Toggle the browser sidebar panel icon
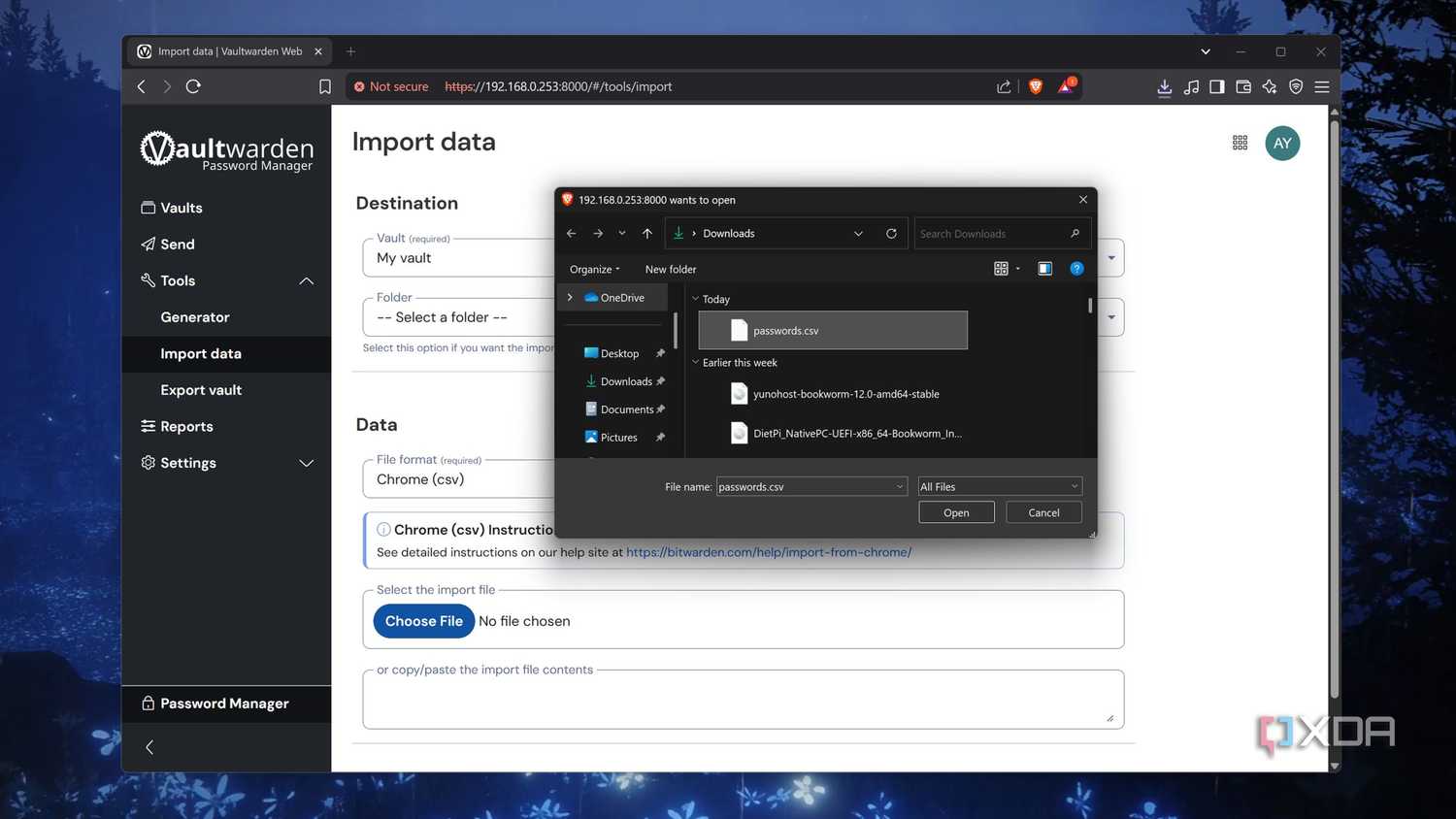 (1216, 86)
